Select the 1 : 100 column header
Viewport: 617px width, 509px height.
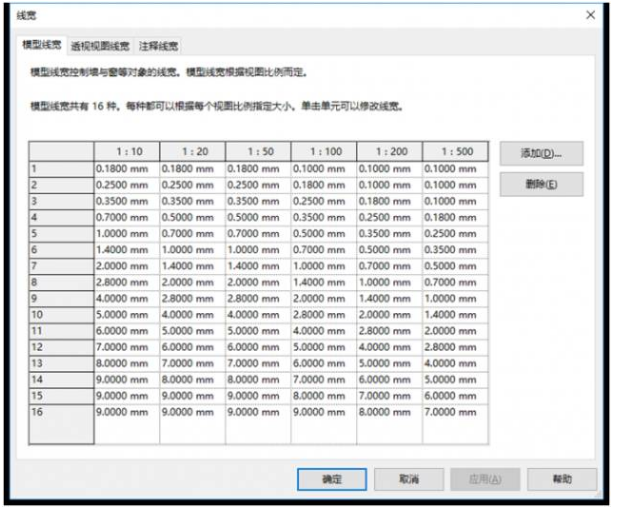click(324, 151)
